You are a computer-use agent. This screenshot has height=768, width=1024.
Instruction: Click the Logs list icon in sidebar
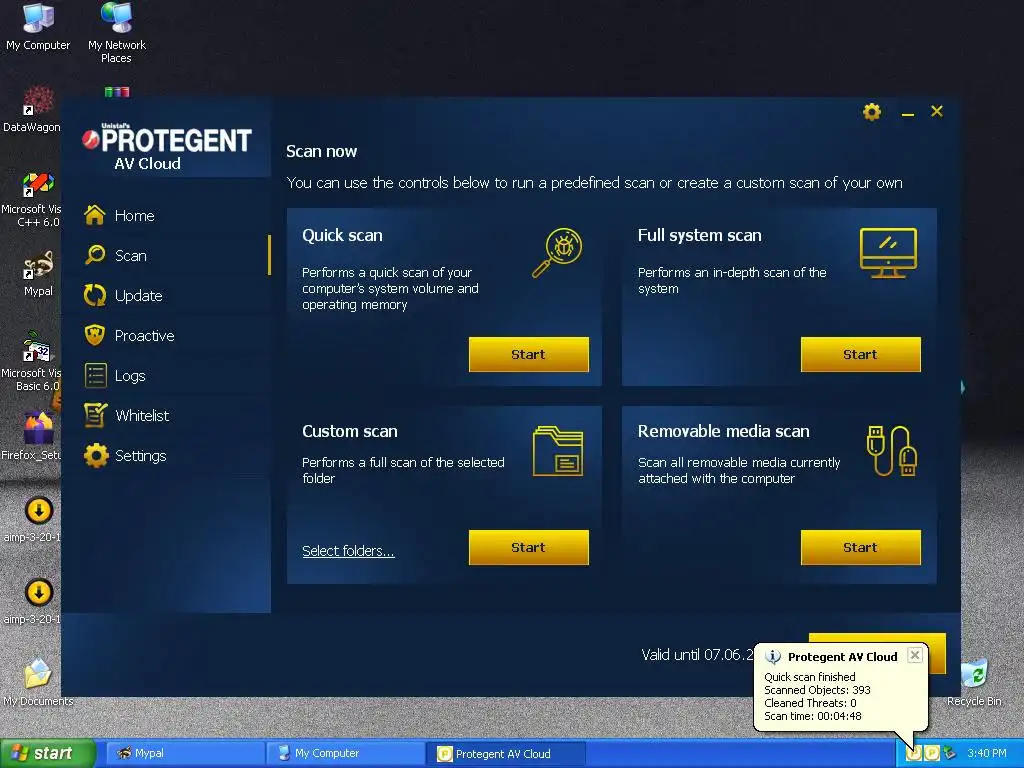pos(95,376)
